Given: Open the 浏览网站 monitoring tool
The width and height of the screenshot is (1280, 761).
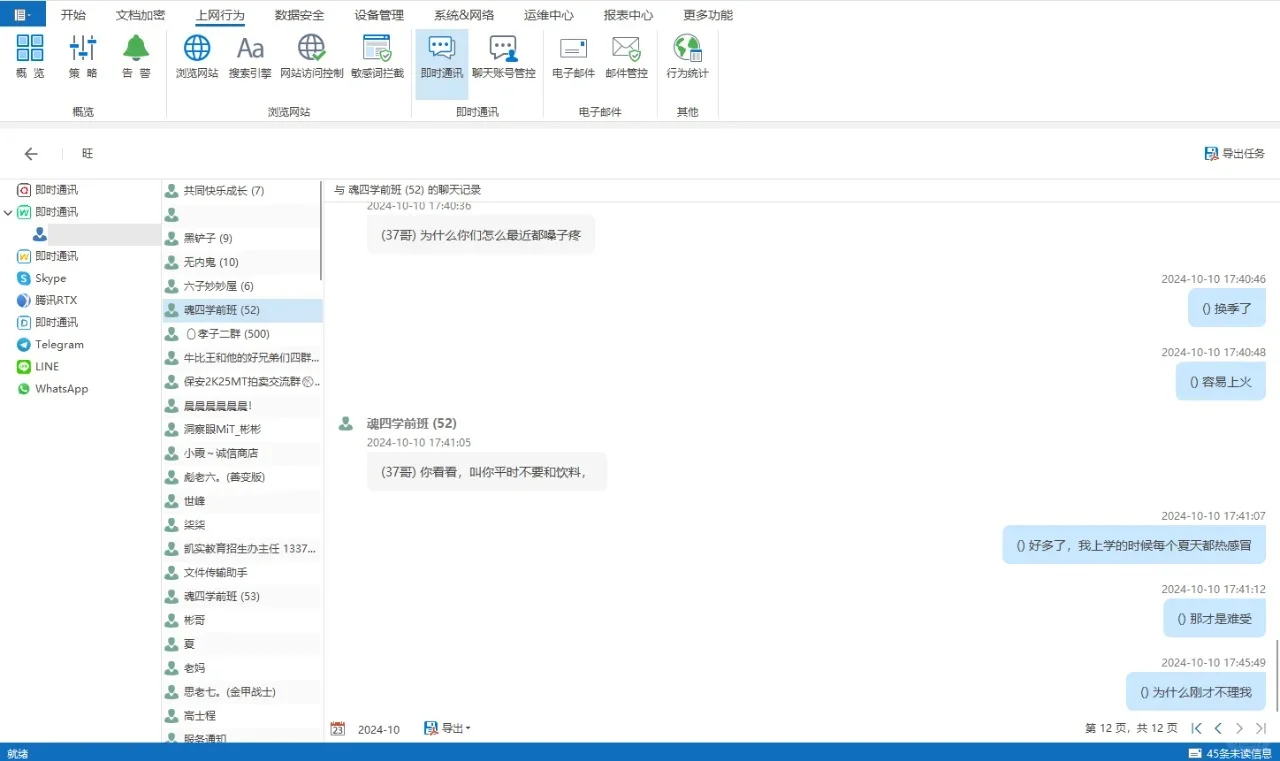Looking at the screenshot, I should point(197,57).
